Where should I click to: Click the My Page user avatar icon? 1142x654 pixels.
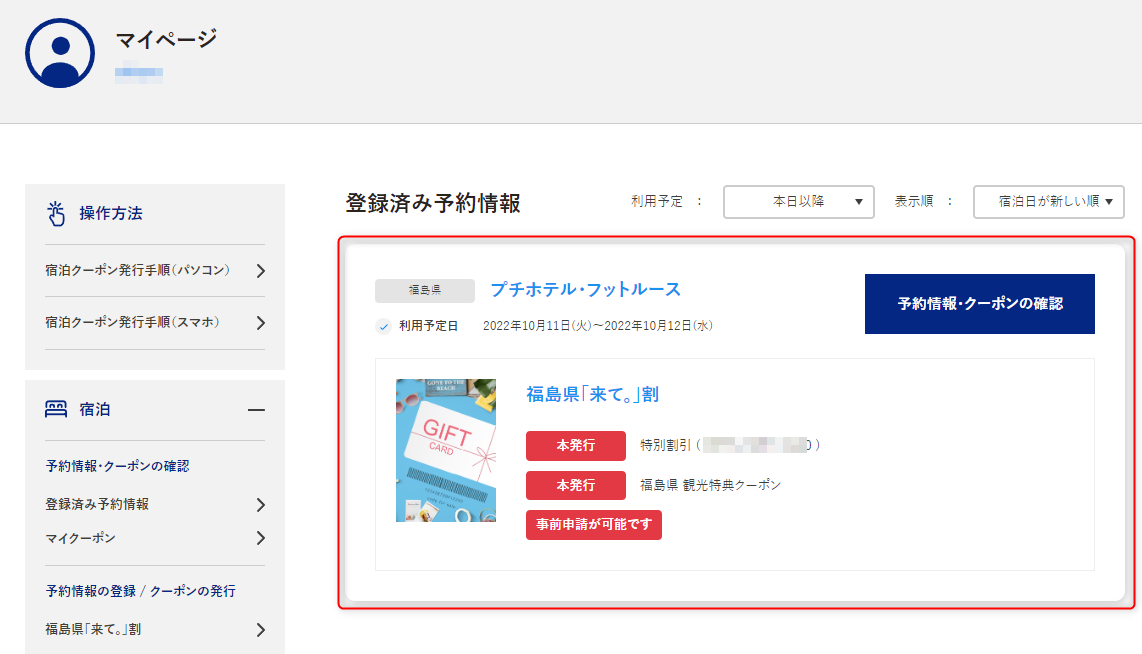point(60,53)
